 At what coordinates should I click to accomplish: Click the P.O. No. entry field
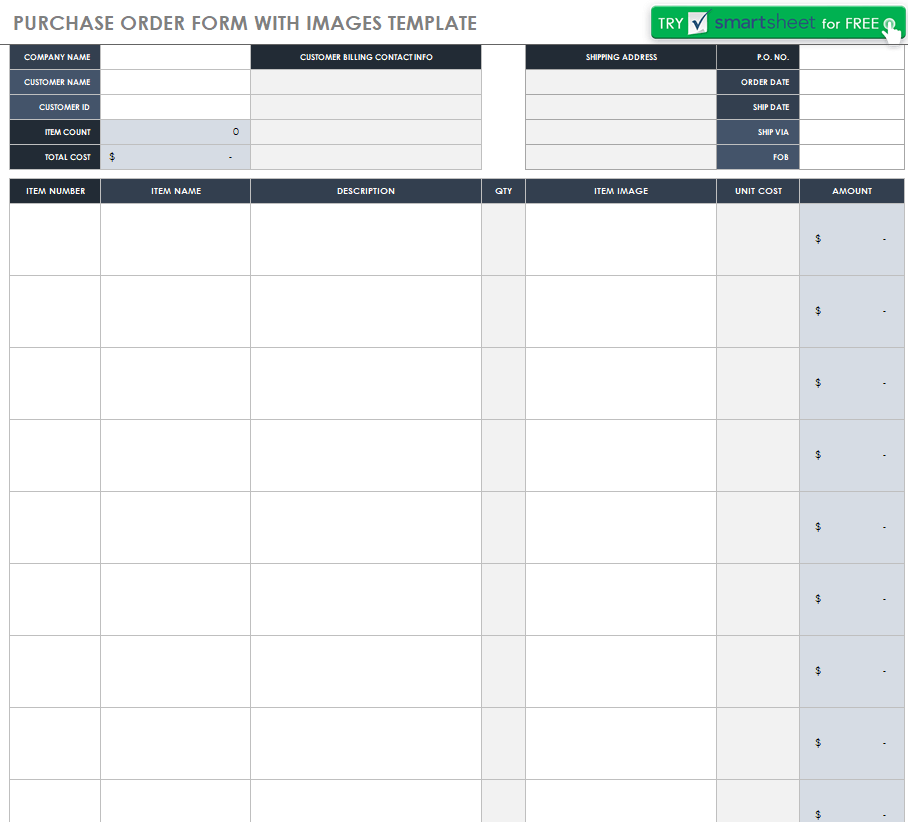[x=851, y=57]
